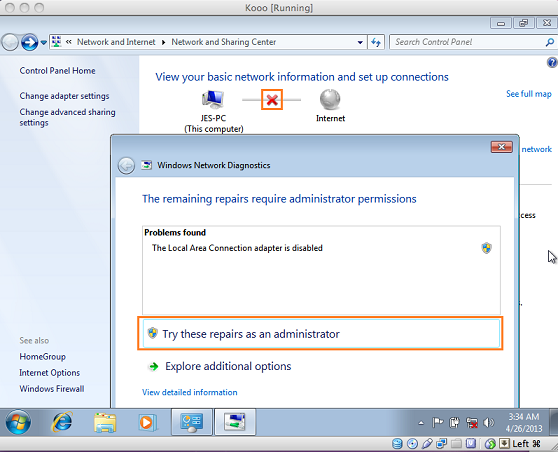
Task: Click the Network and Internet breadcrumb
Action: tap(116, 42)
